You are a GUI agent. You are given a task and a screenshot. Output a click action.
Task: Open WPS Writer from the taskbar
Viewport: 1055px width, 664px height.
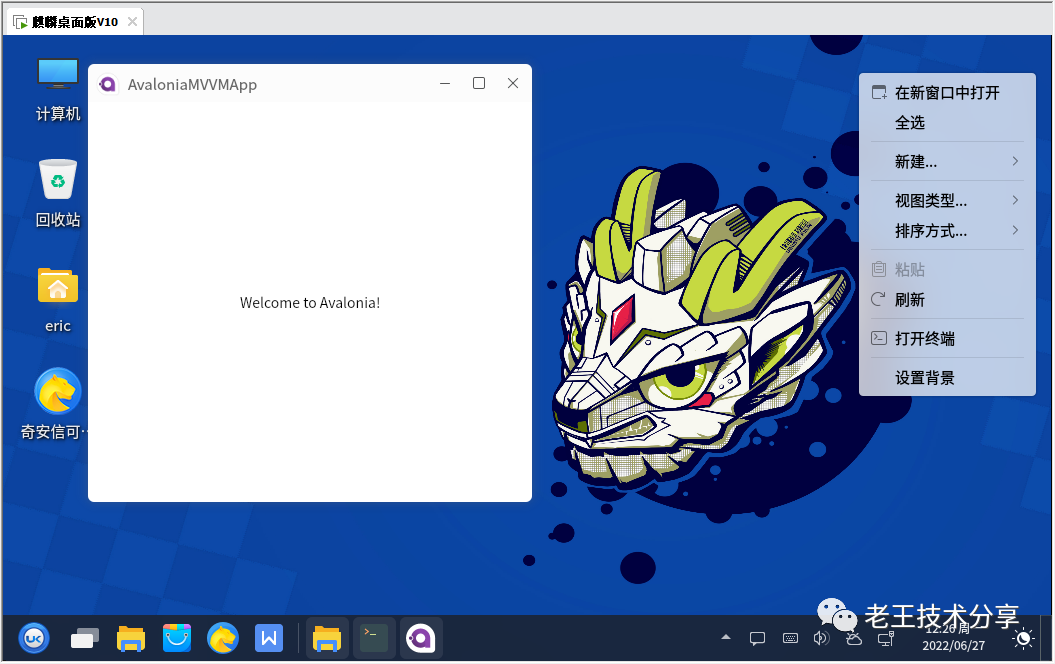(268, 638)
